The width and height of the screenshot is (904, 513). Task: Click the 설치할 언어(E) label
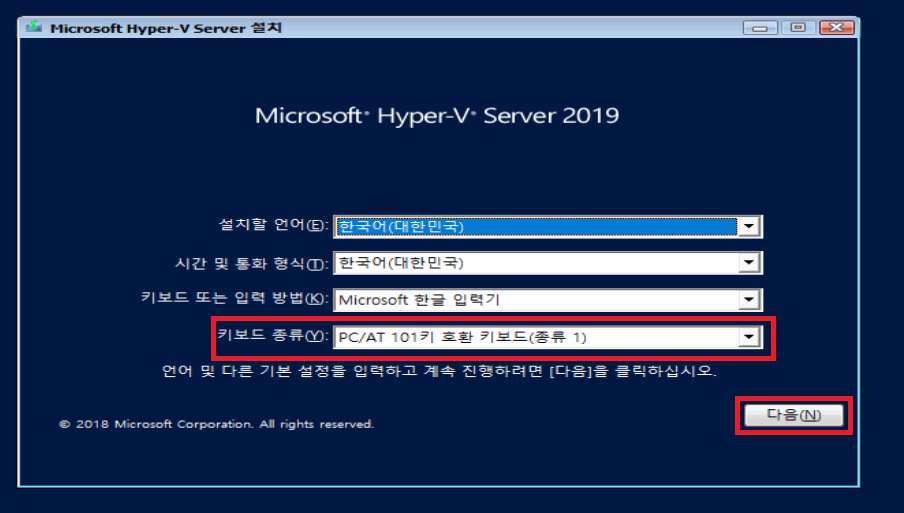(273, 225)
